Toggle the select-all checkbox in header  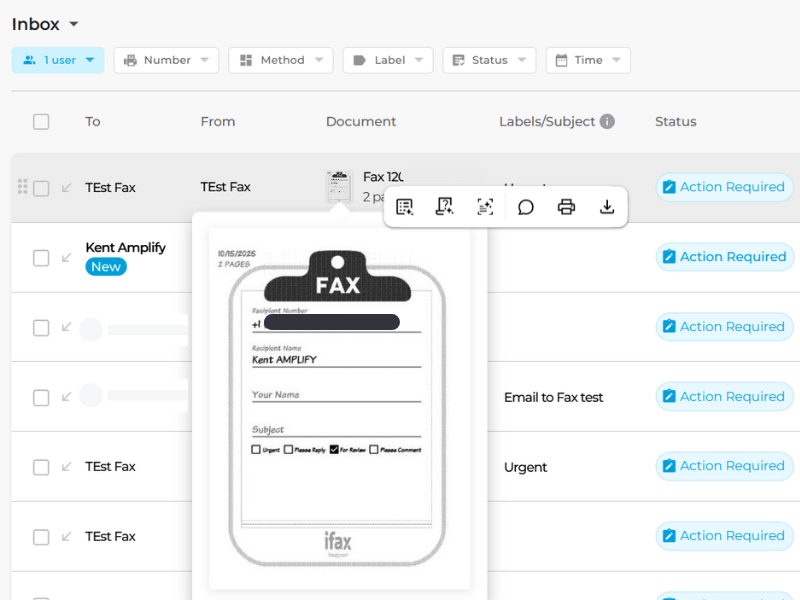point(41,122)
